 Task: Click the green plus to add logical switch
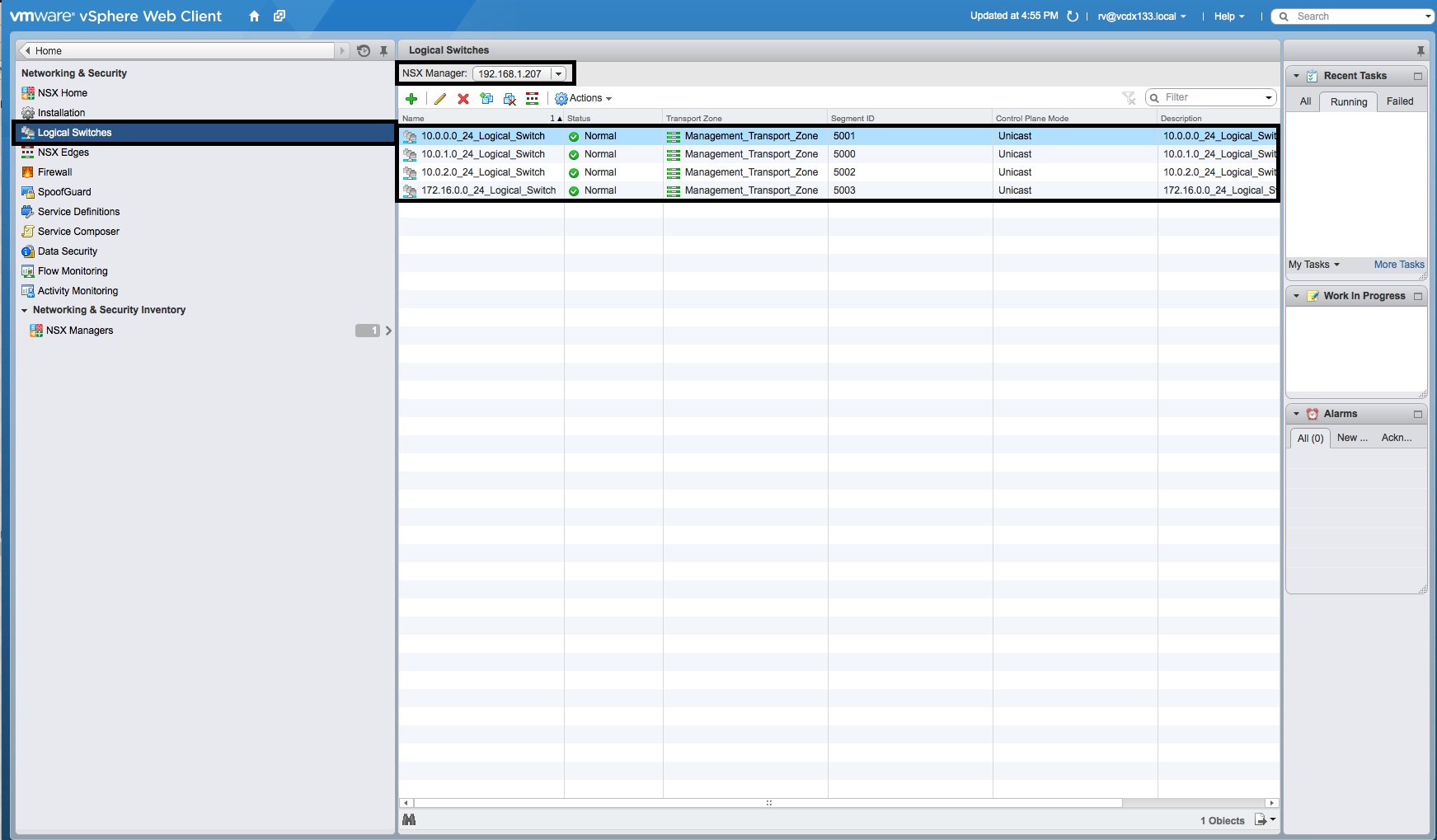411,99
